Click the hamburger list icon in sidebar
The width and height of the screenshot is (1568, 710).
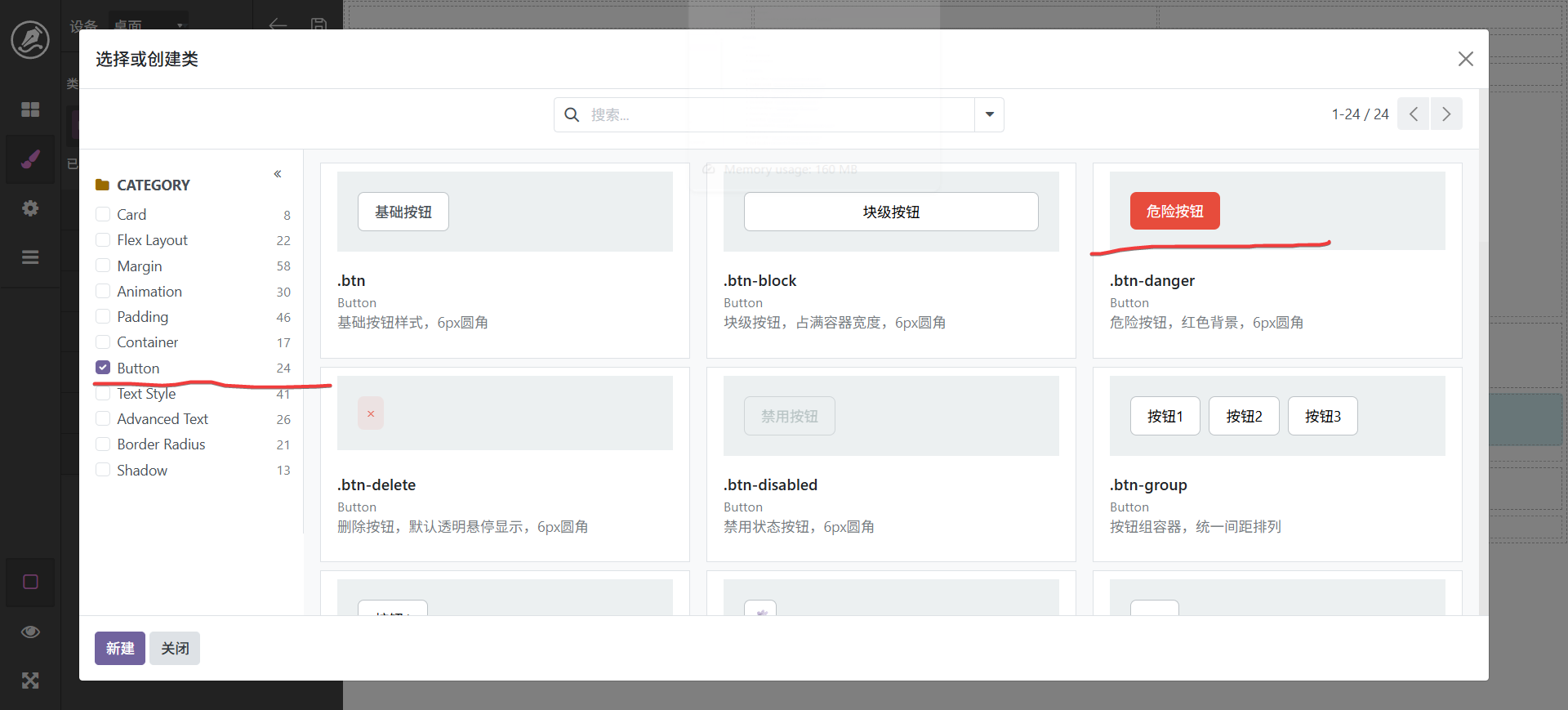point(30,257)
